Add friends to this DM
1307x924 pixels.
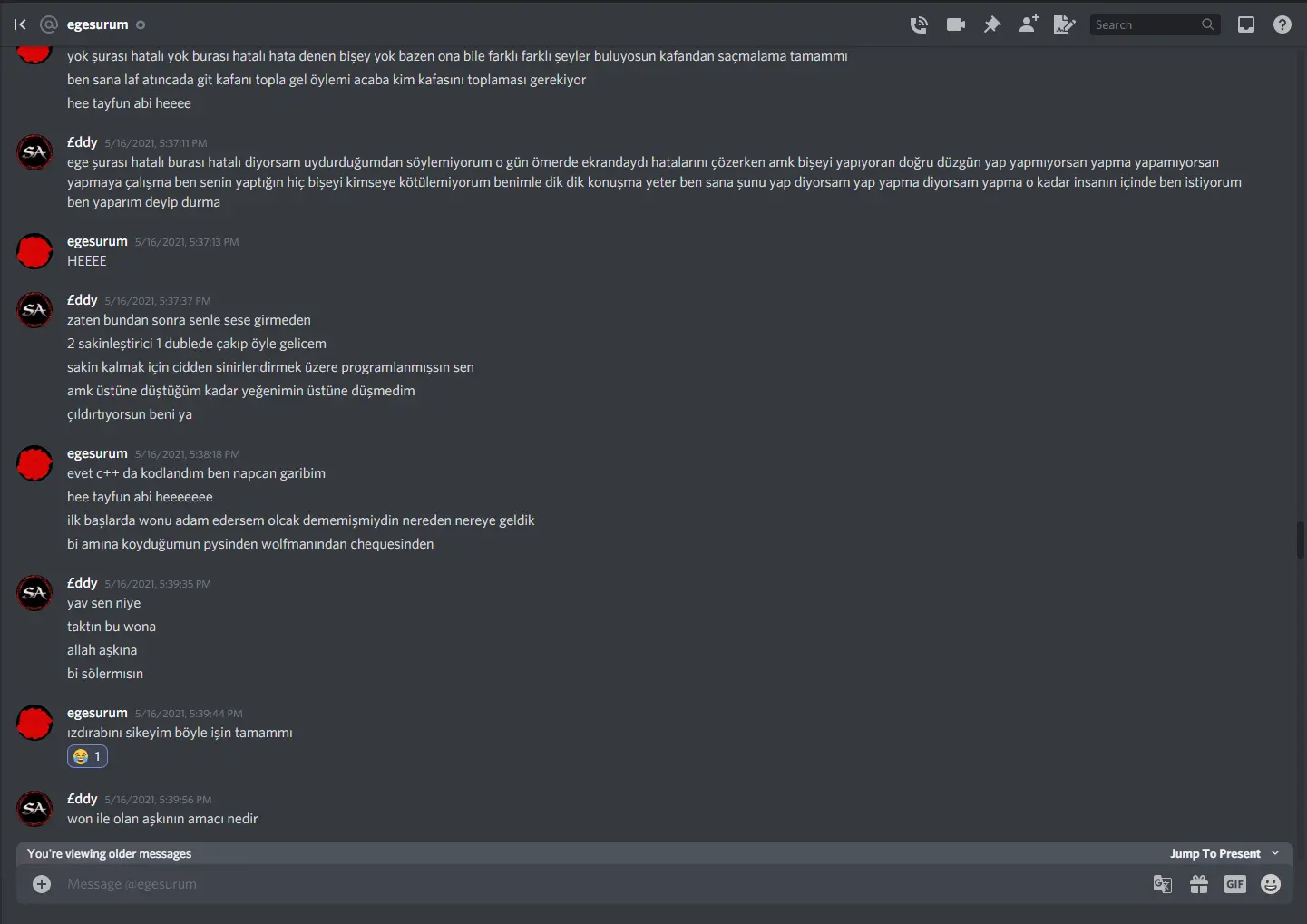tap(1029, 24)
